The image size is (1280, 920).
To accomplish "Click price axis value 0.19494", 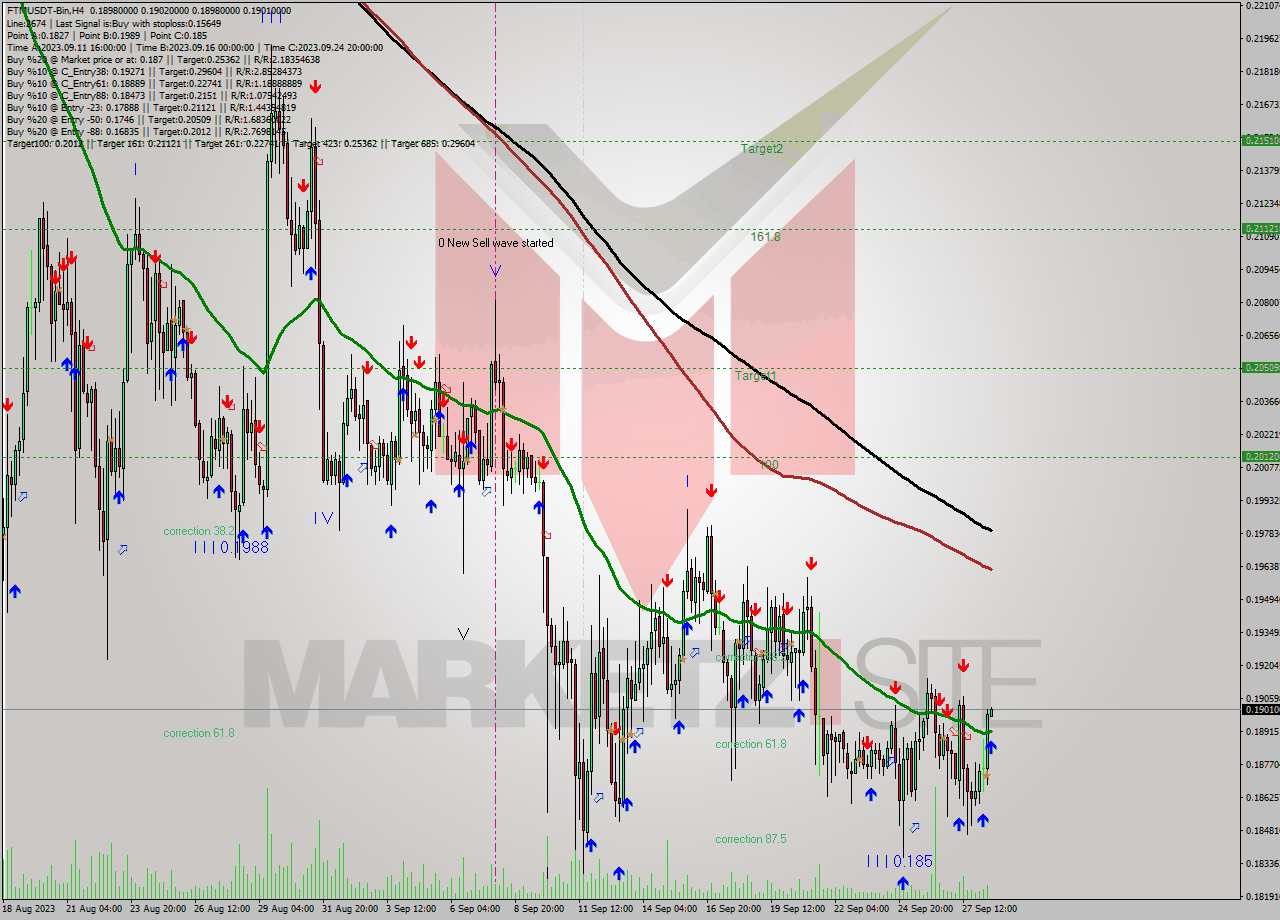I will click(x=1262, y=599).
